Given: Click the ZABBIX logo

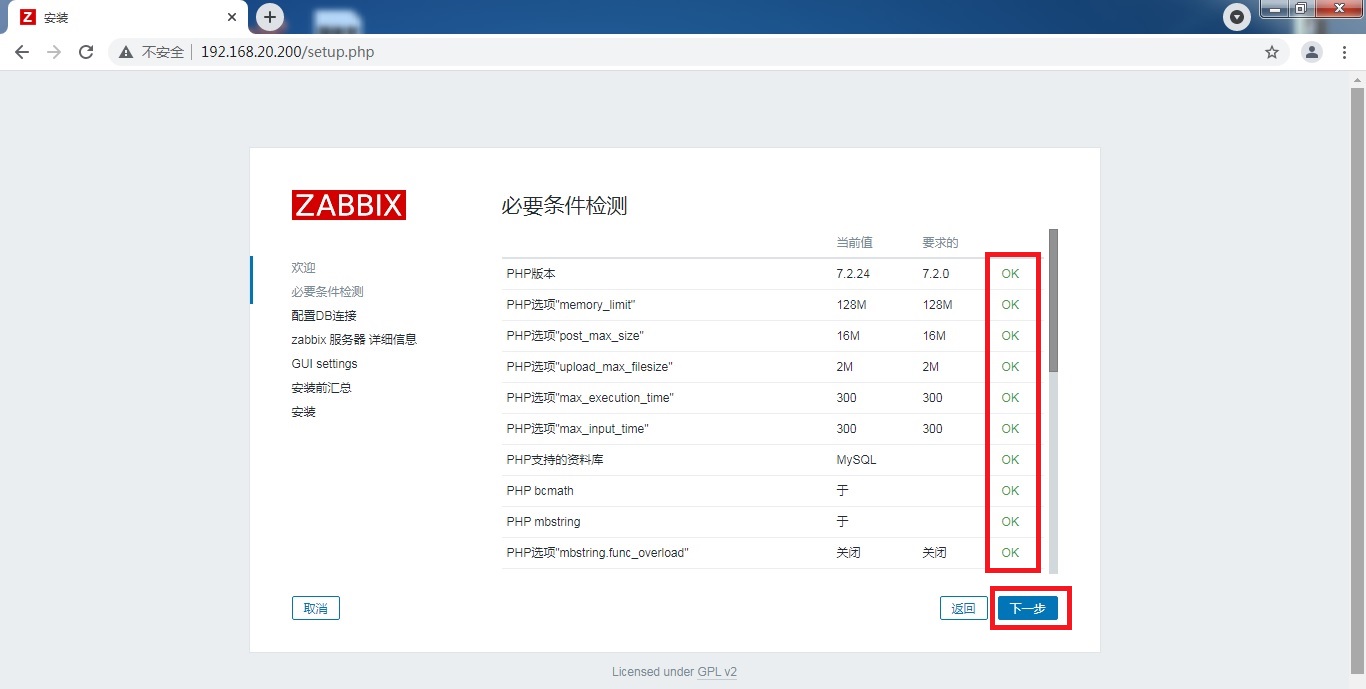Looking at the screenshot, I should click(349, 205).
